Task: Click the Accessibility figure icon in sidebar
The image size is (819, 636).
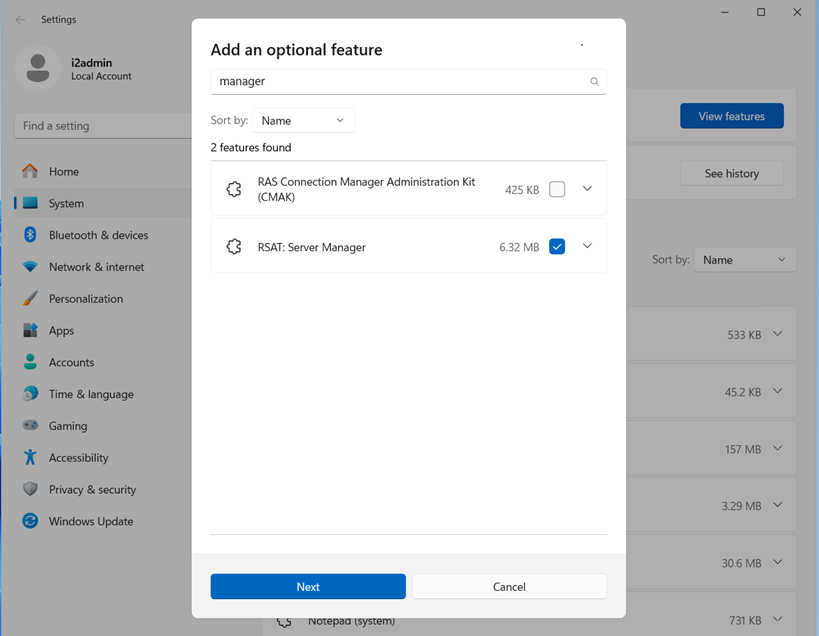Action: [x=30, y=457]
